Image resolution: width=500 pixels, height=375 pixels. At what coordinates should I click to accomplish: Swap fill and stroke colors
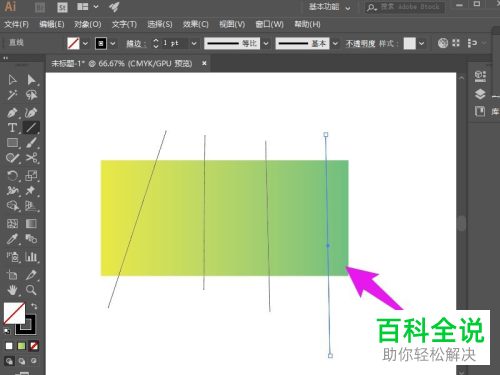pos(34,306)
